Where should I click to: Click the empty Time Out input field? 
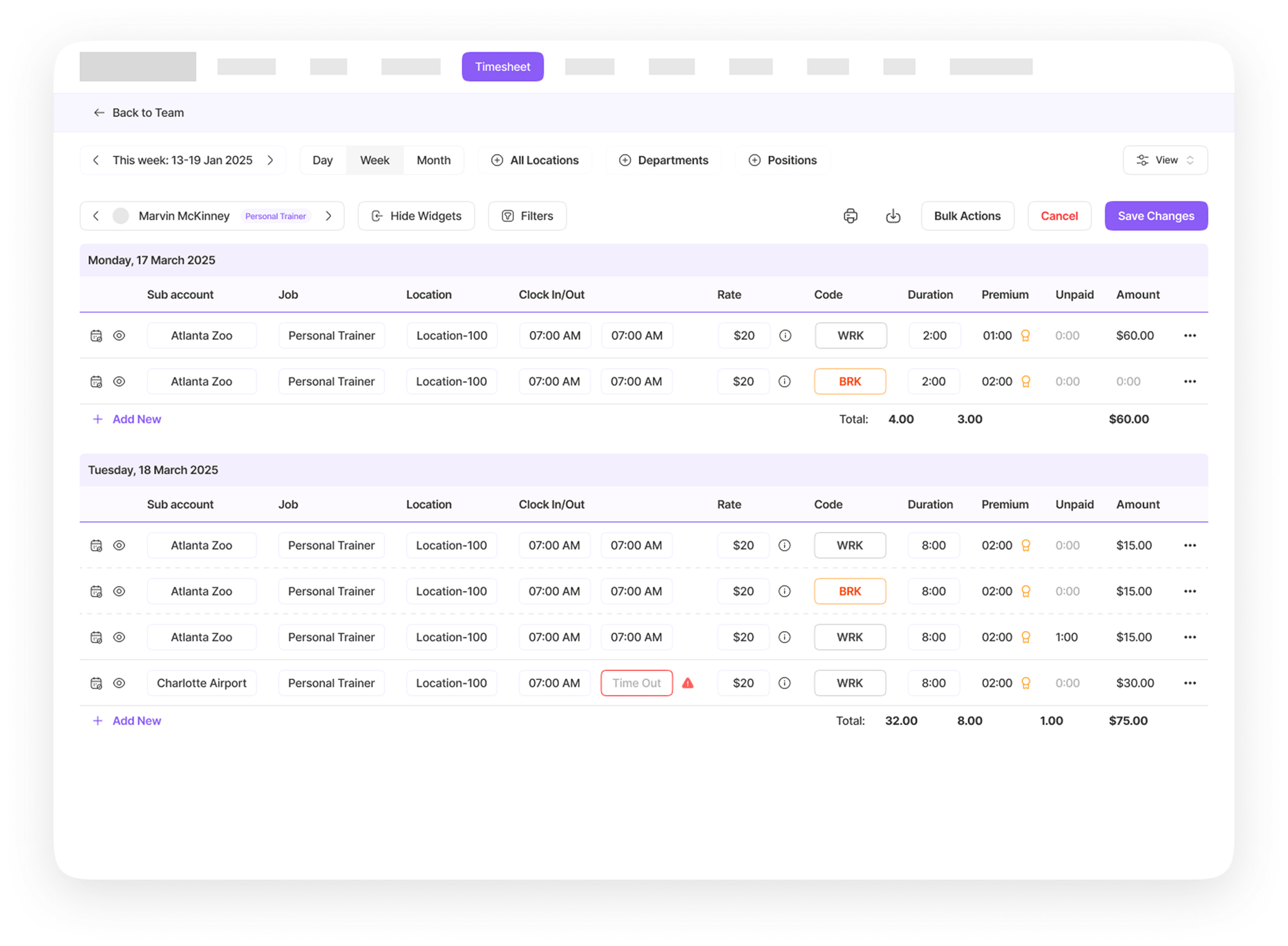click(636, 683)
